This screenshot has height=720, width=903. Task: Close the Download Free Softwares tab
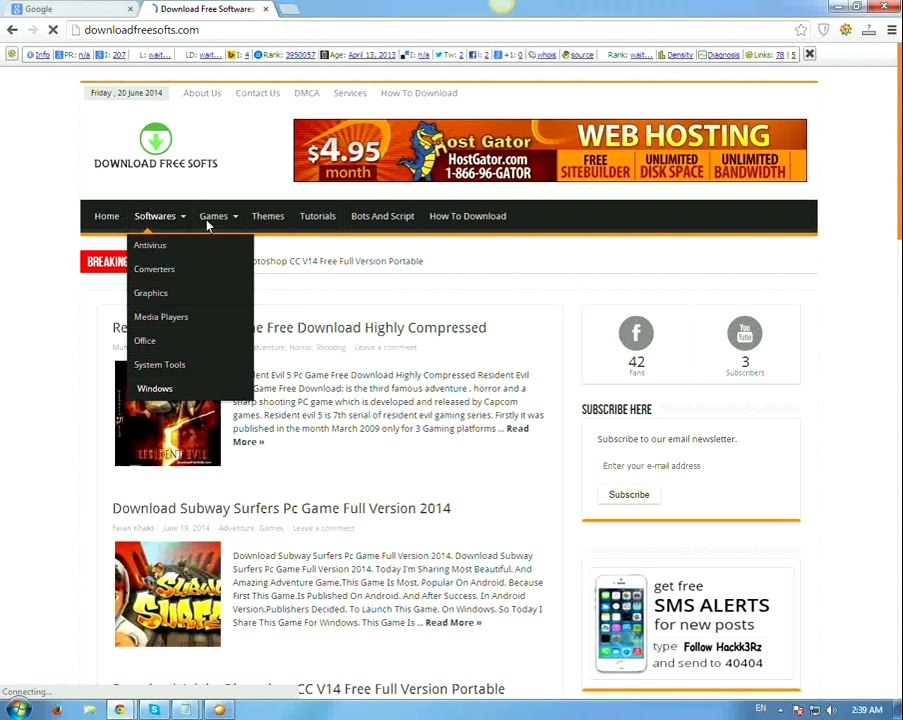point(265,9)
